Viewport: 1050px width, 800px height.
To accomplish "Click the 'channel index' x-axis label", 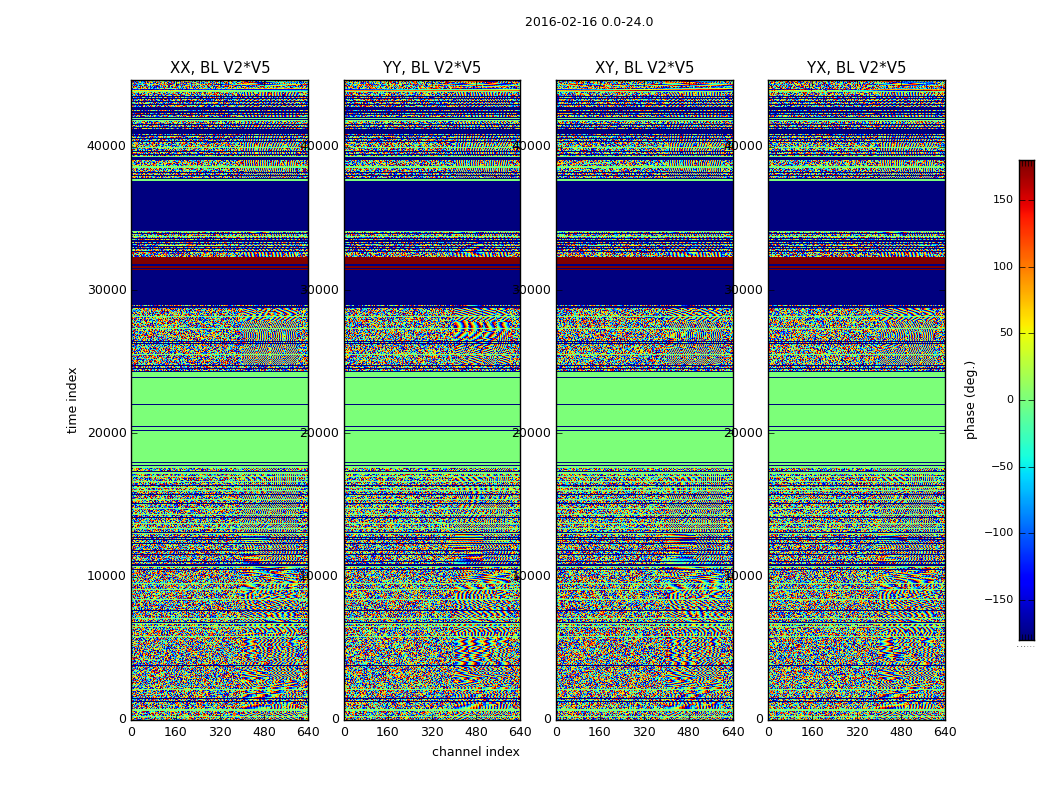I will coord(475,752).
